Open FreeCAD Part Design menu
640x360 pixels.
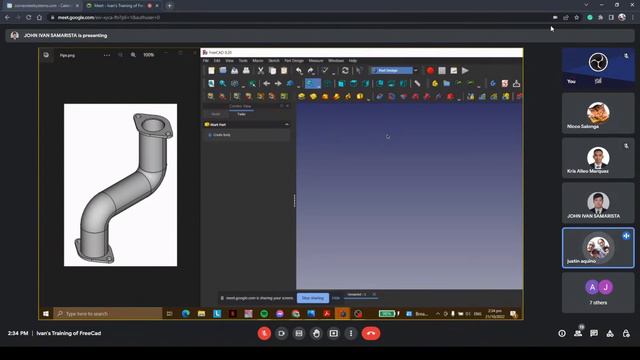294,60
